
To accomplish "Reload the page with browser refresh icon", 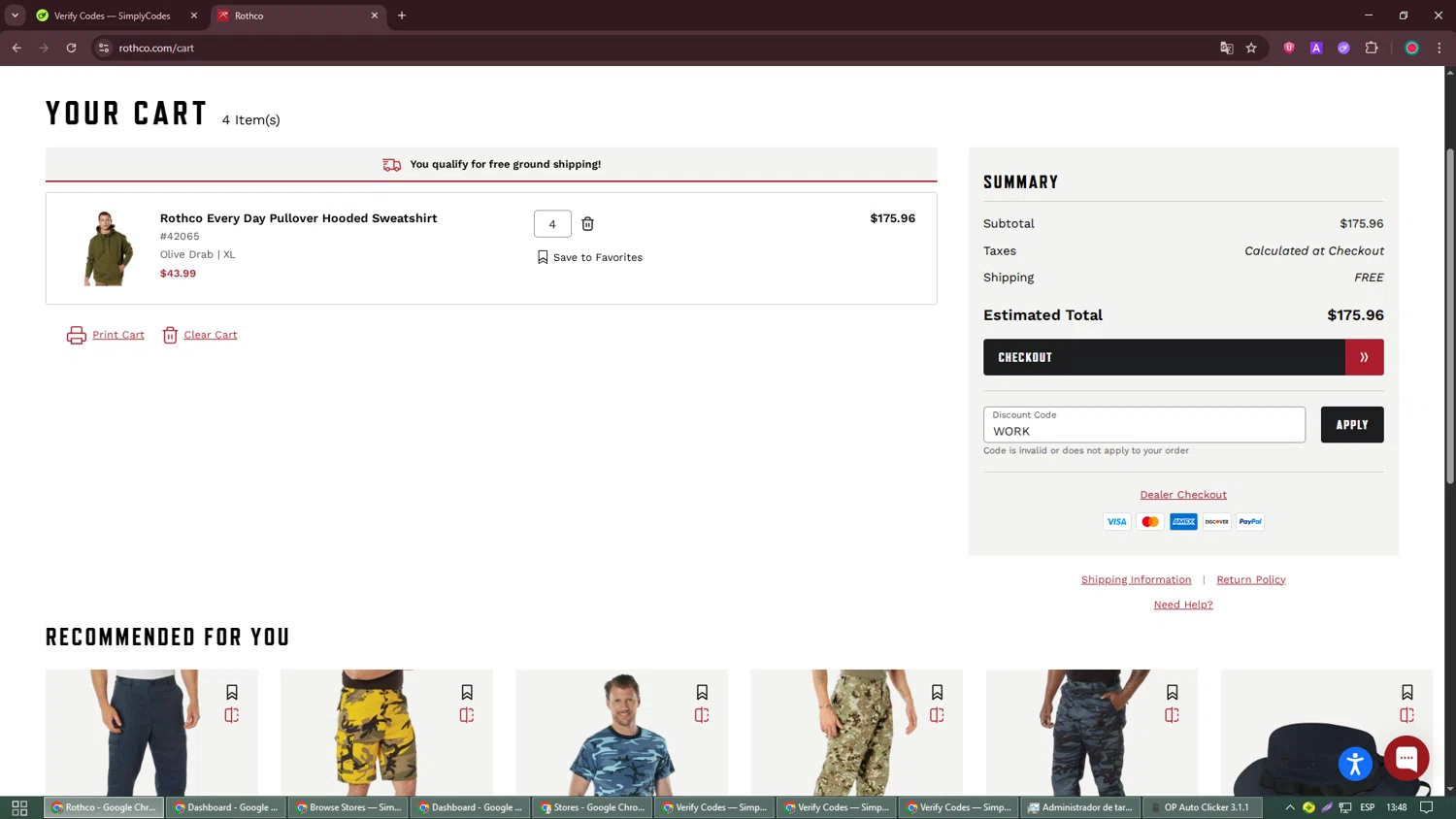I will (x=71, y=48).
